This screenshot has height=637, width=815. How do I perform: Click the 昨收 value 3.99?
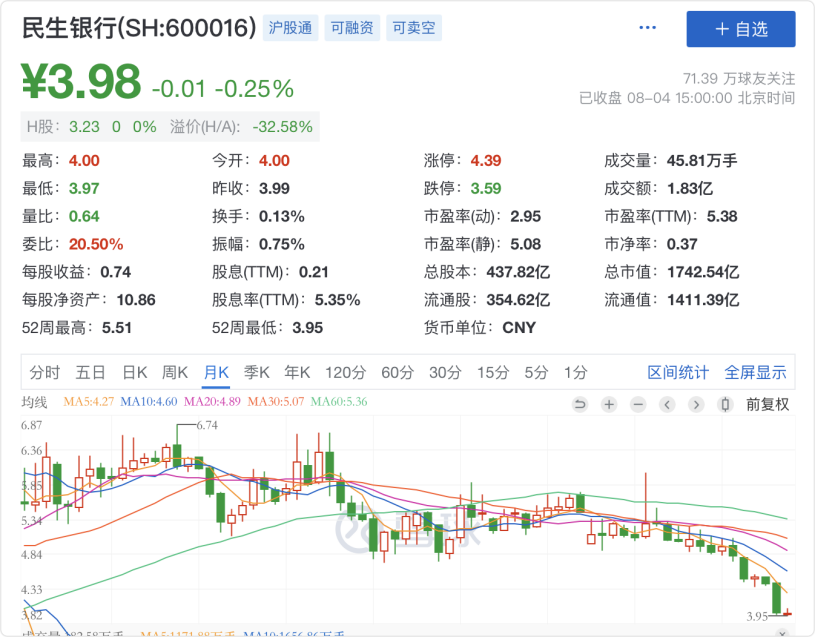coord(274,189)
